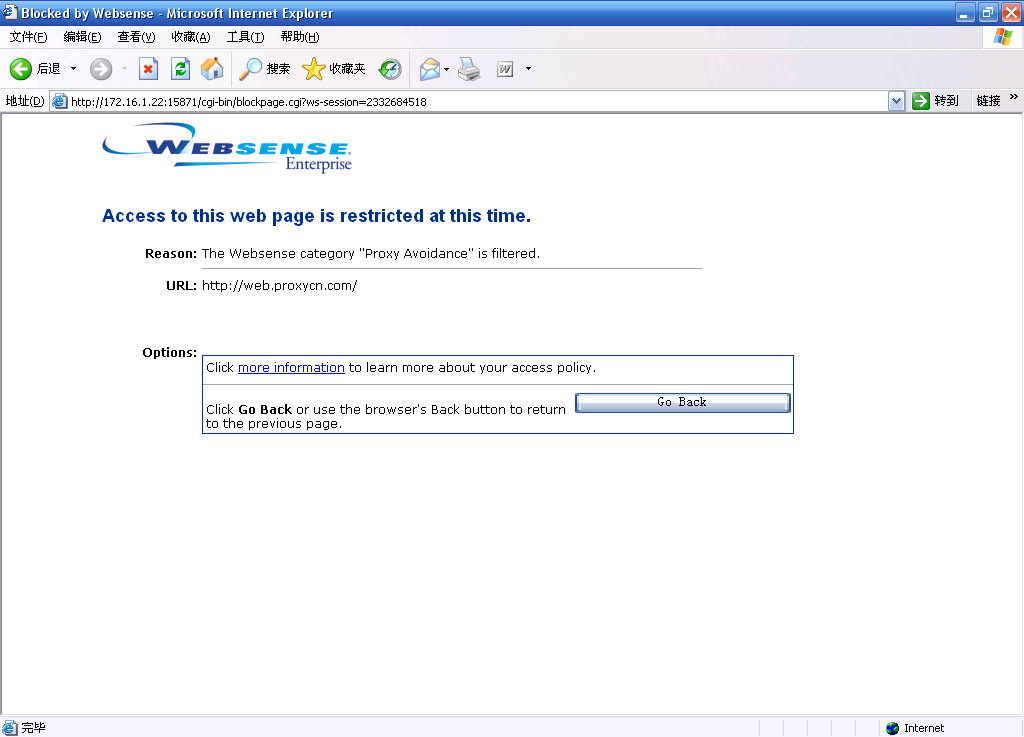Image resolution: width=1024 pixels, height=737 pixels.
Task: Click the 链接 links toolbar label
Action: [988, 101]
